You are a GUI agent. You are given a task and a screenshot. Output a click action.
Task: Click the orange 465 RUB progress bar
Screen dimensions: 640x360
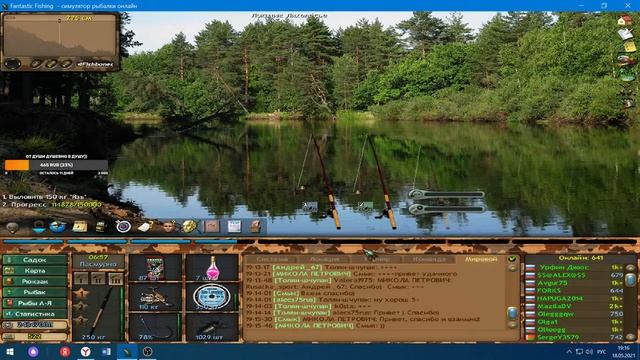click(56, 165)
